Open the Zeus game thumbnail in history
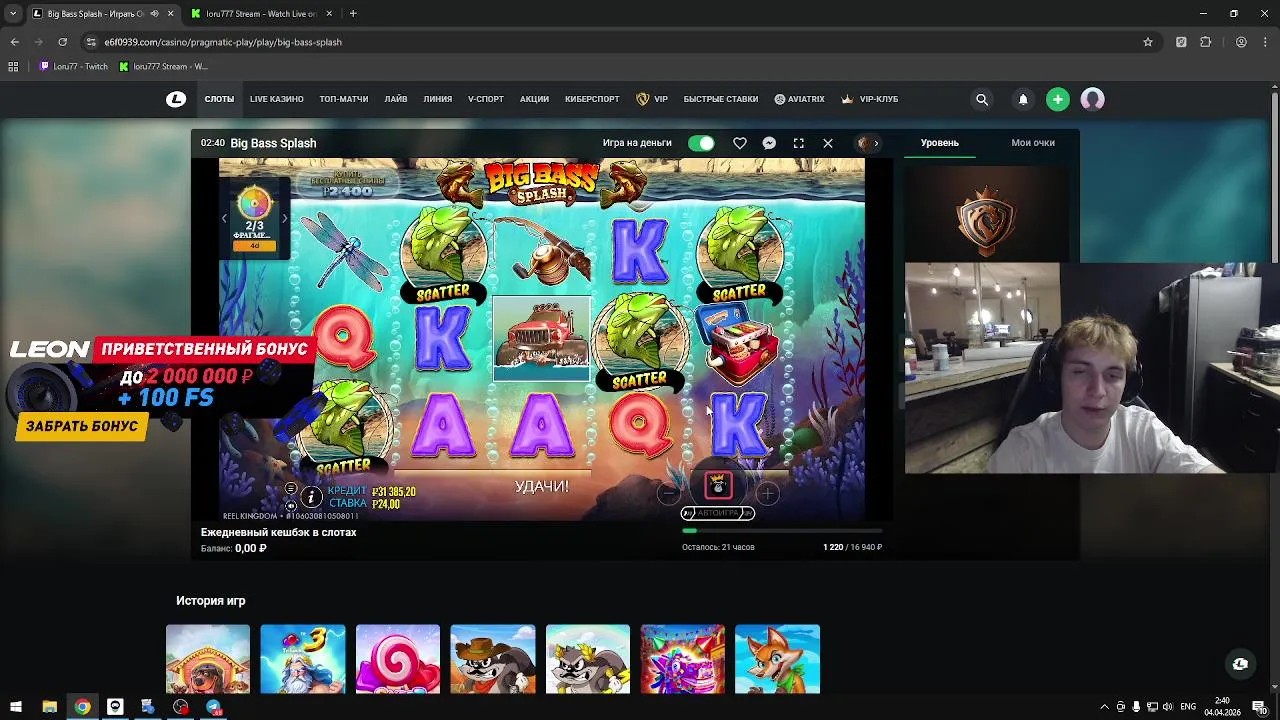 pyautogui.click(x=303, y=659)
